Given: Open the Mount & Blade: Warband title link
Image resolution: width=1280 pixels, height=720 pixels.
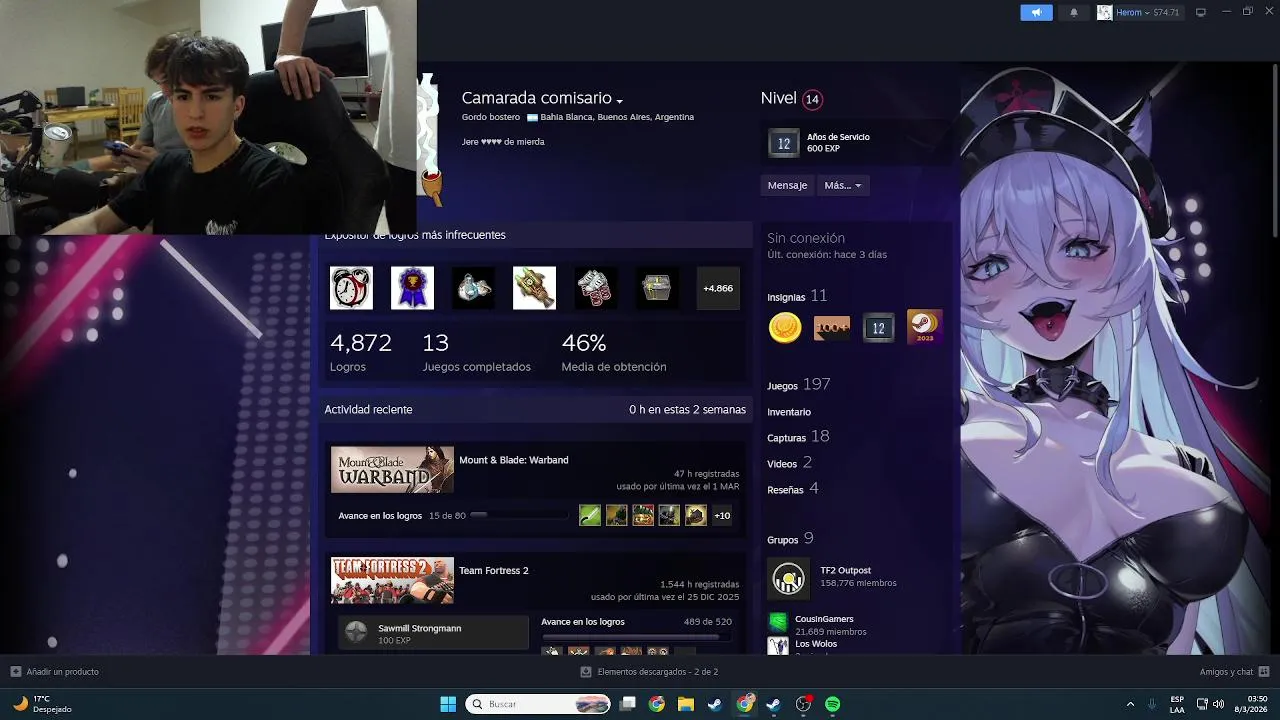Looking at the screenshot, I should coord(513,460).
